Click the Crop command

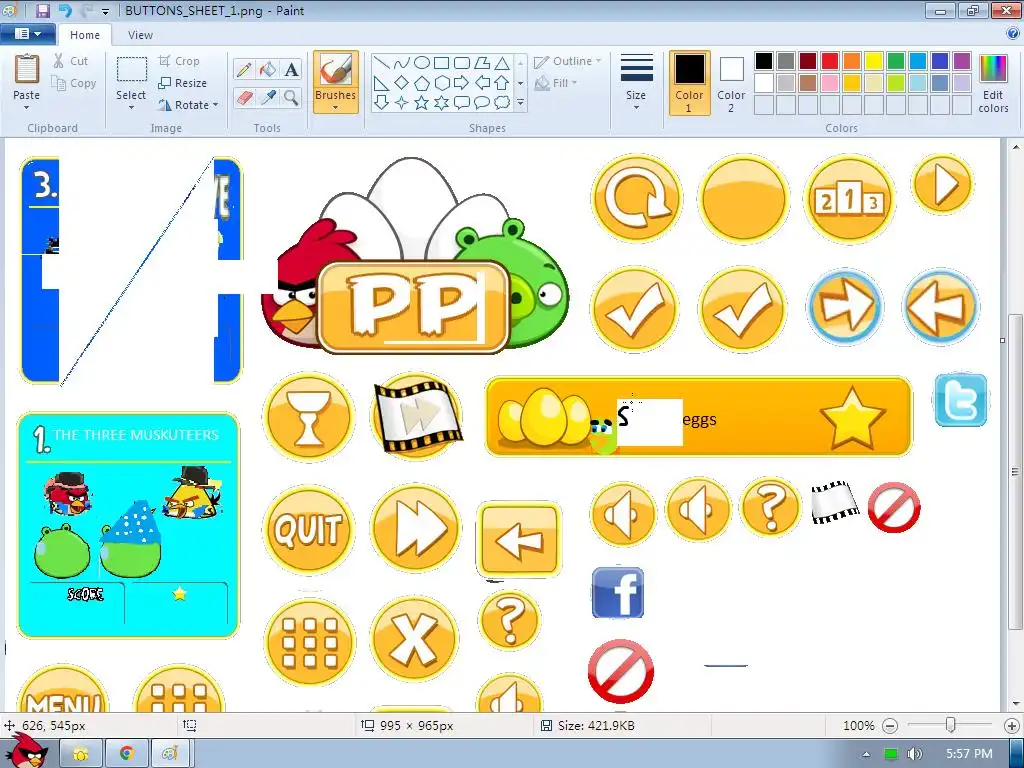click(179, 61)
